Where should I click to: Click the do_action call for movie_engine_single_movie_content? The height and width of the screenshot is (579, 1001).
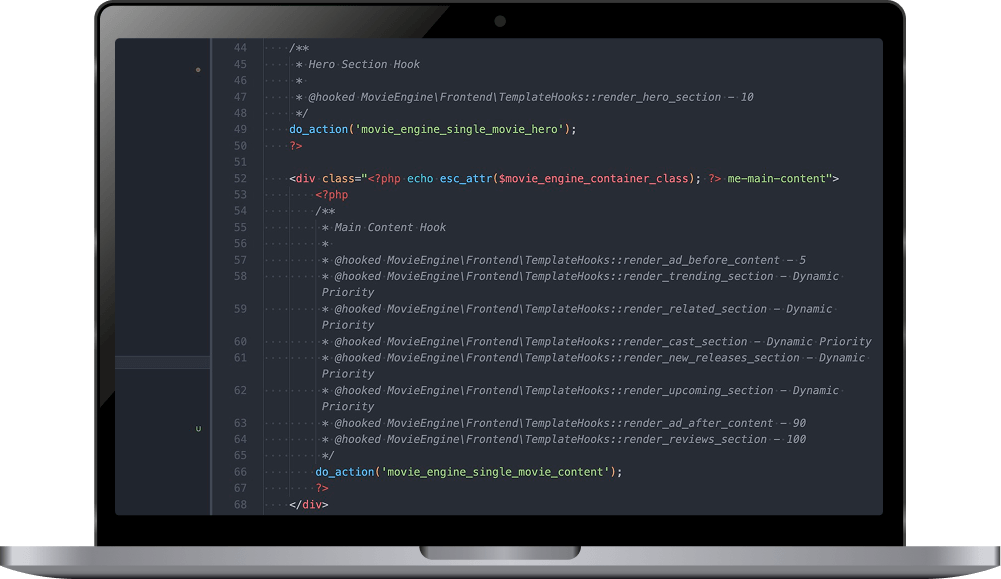[345, 471]
